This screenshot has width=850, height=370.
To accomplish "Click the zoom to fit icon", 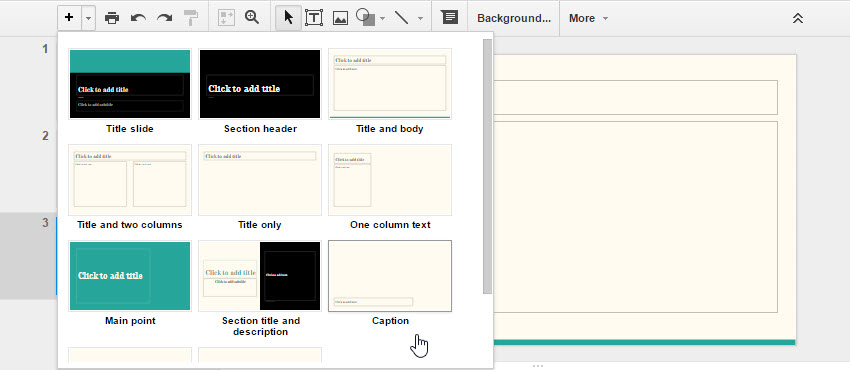I will [225, 18].
